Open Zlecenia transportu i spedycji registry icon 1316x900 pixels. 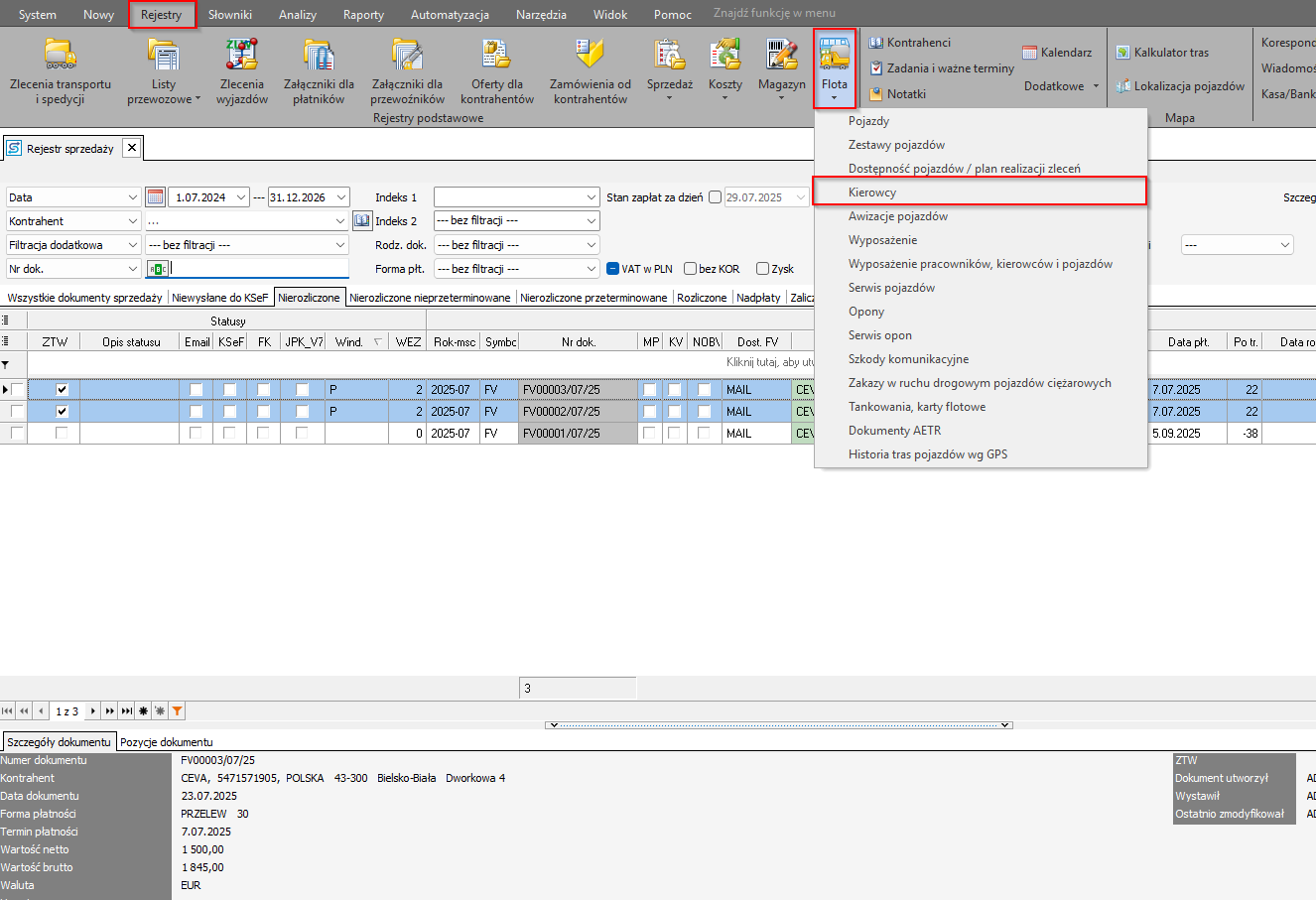(x=61, y=57)
